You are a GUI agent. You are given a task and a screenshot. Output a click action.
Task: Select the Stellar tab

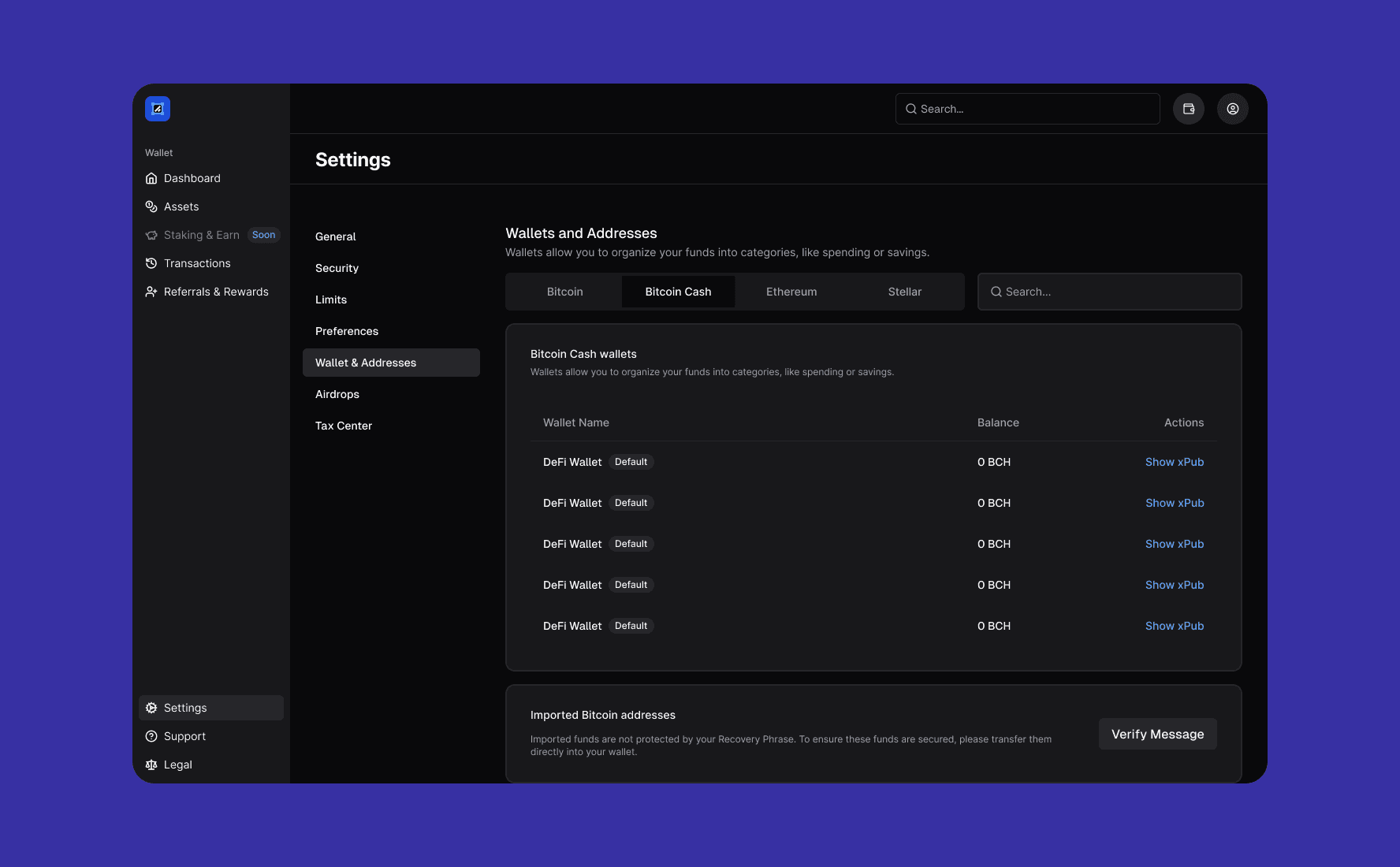(x=904, y=291)
